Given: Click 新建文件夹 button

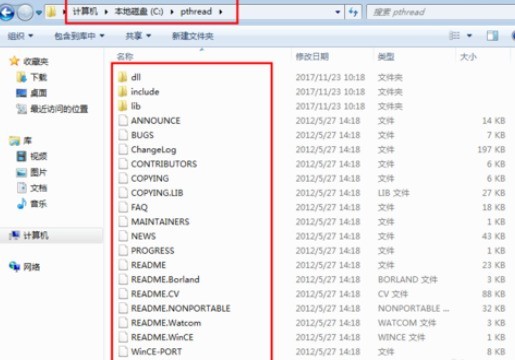Looking at the screenshot, I should click(193, 36).
